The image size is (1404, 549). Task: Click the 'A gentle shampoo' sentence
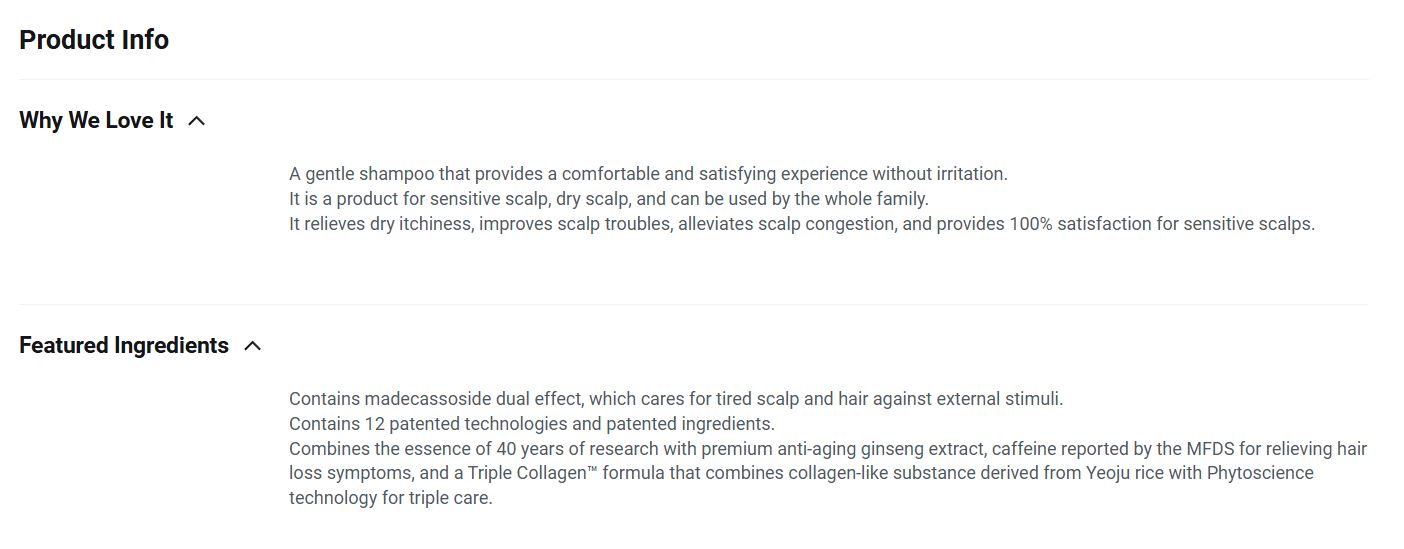648,174
